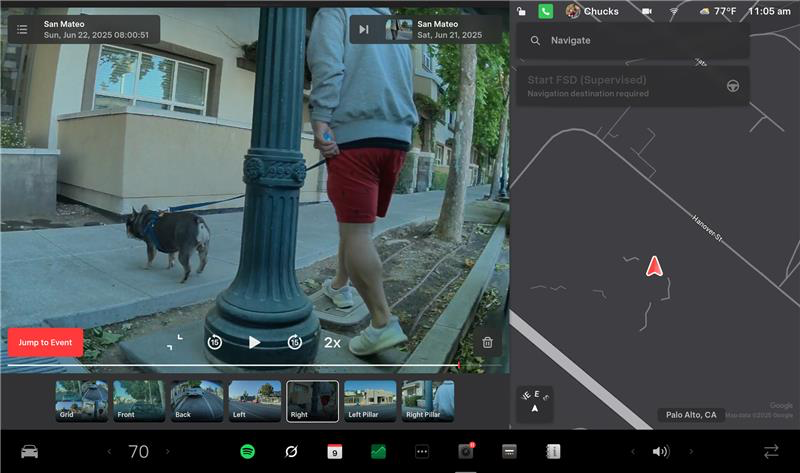Toggle fullscreen video with expand corners
Viewport: 800px width, 473px height.
[x=174, y=342]
